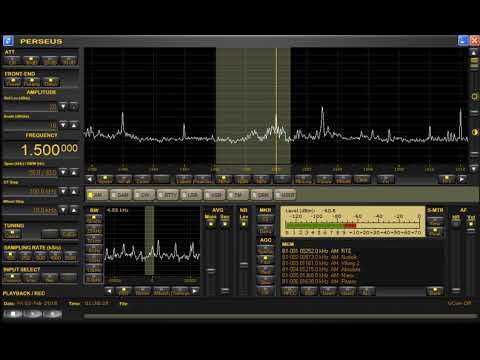Adjust the NB Lev slider handle

pyautogui.click(x=244, y=265)
